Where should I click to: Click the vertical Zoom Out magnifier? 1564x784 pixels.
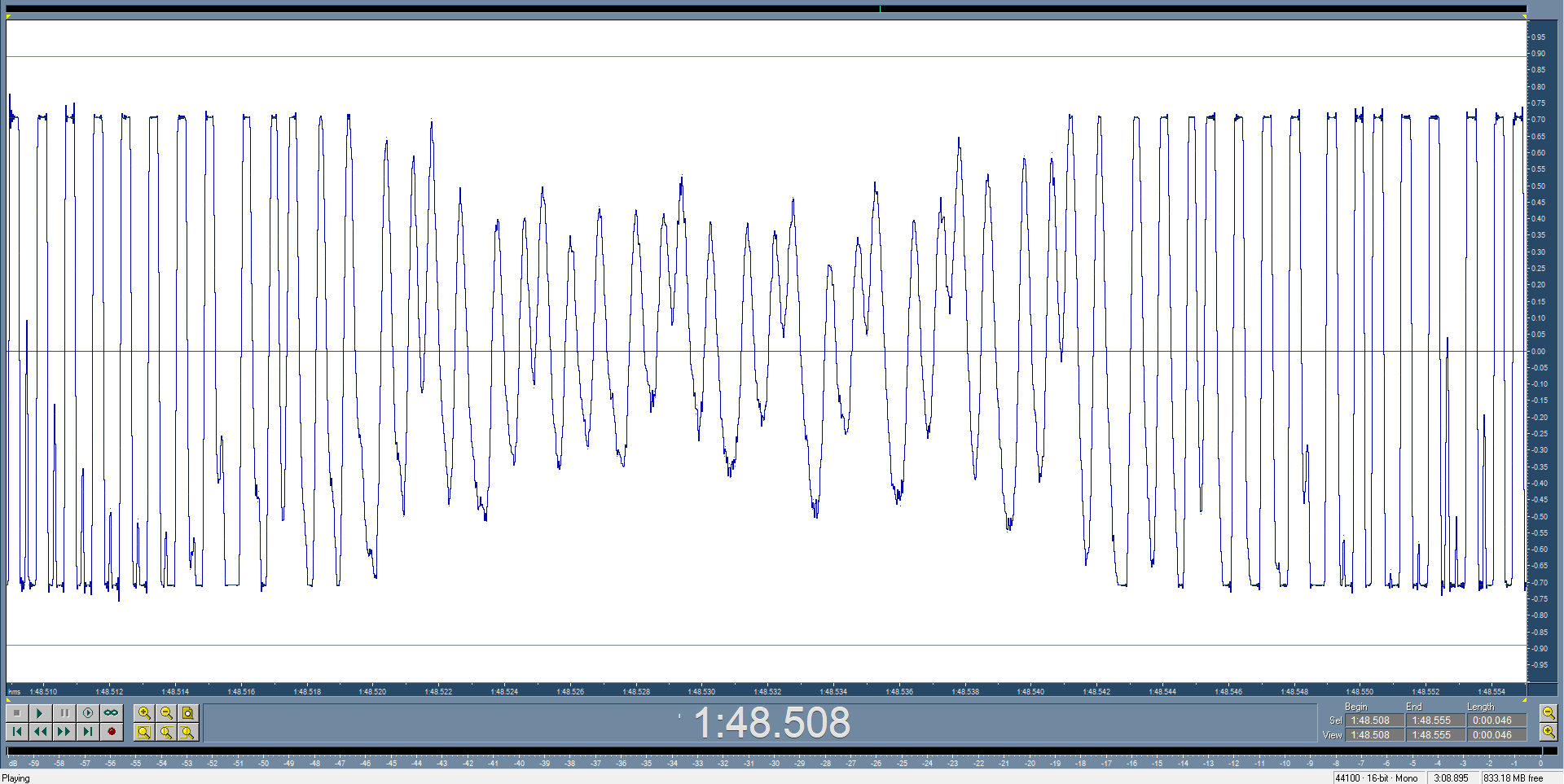(1547, 712)
